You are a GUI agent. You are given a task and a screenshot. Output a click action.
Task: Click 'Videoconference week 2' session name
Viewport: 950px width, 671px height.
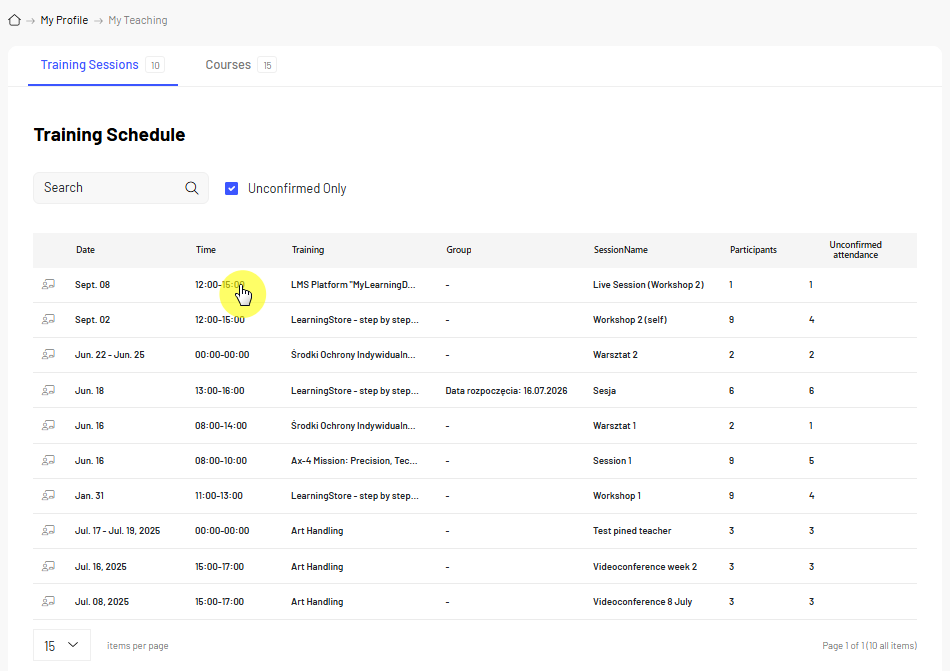click(x=645, y=567)
